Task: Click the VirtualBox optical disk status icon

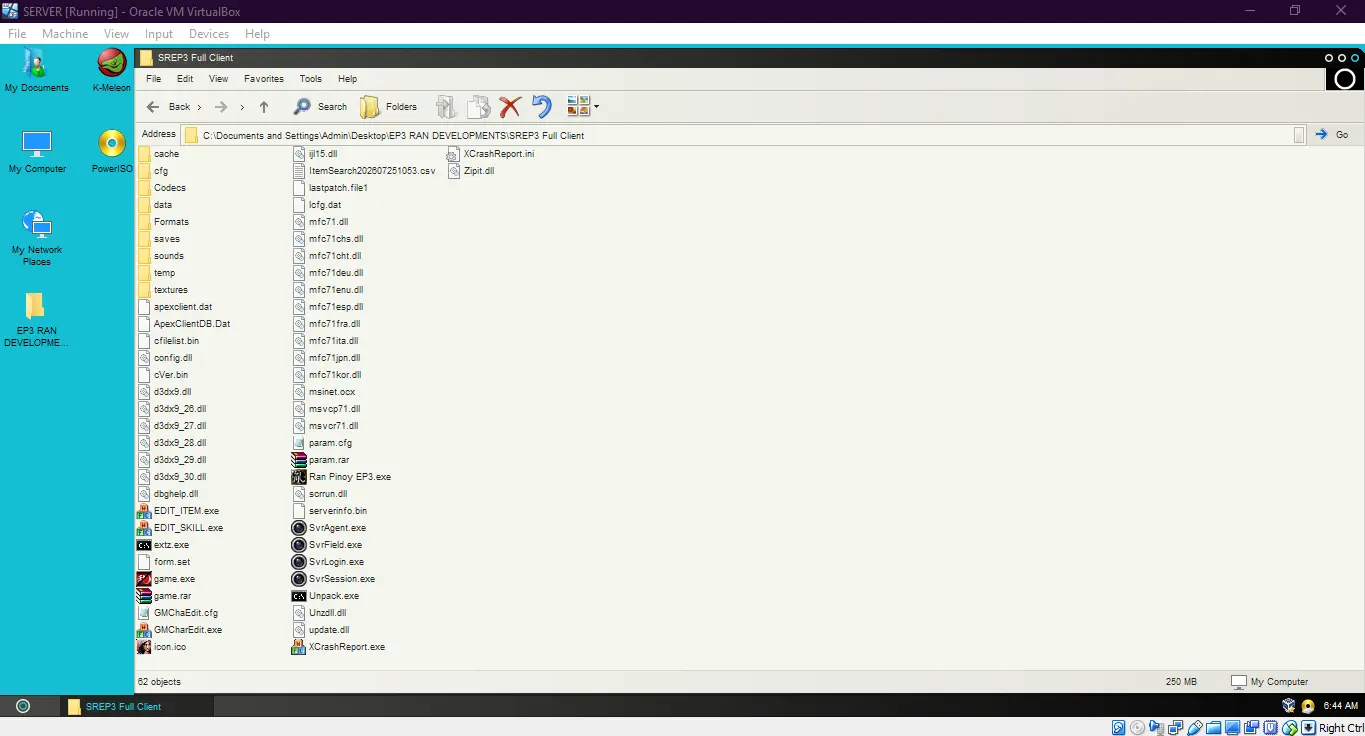Action: click(1138, 728)
